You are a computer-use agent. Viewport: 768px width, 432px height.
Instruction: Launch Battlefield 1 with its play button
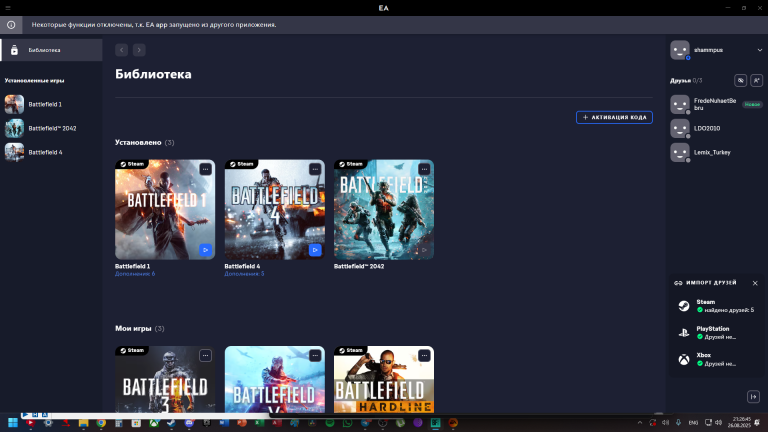(205, 250)
